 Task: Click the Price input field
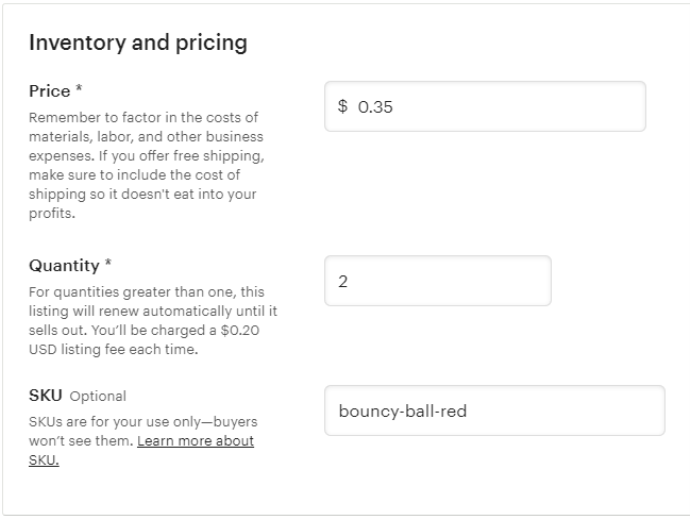click(x=485, y=107)
